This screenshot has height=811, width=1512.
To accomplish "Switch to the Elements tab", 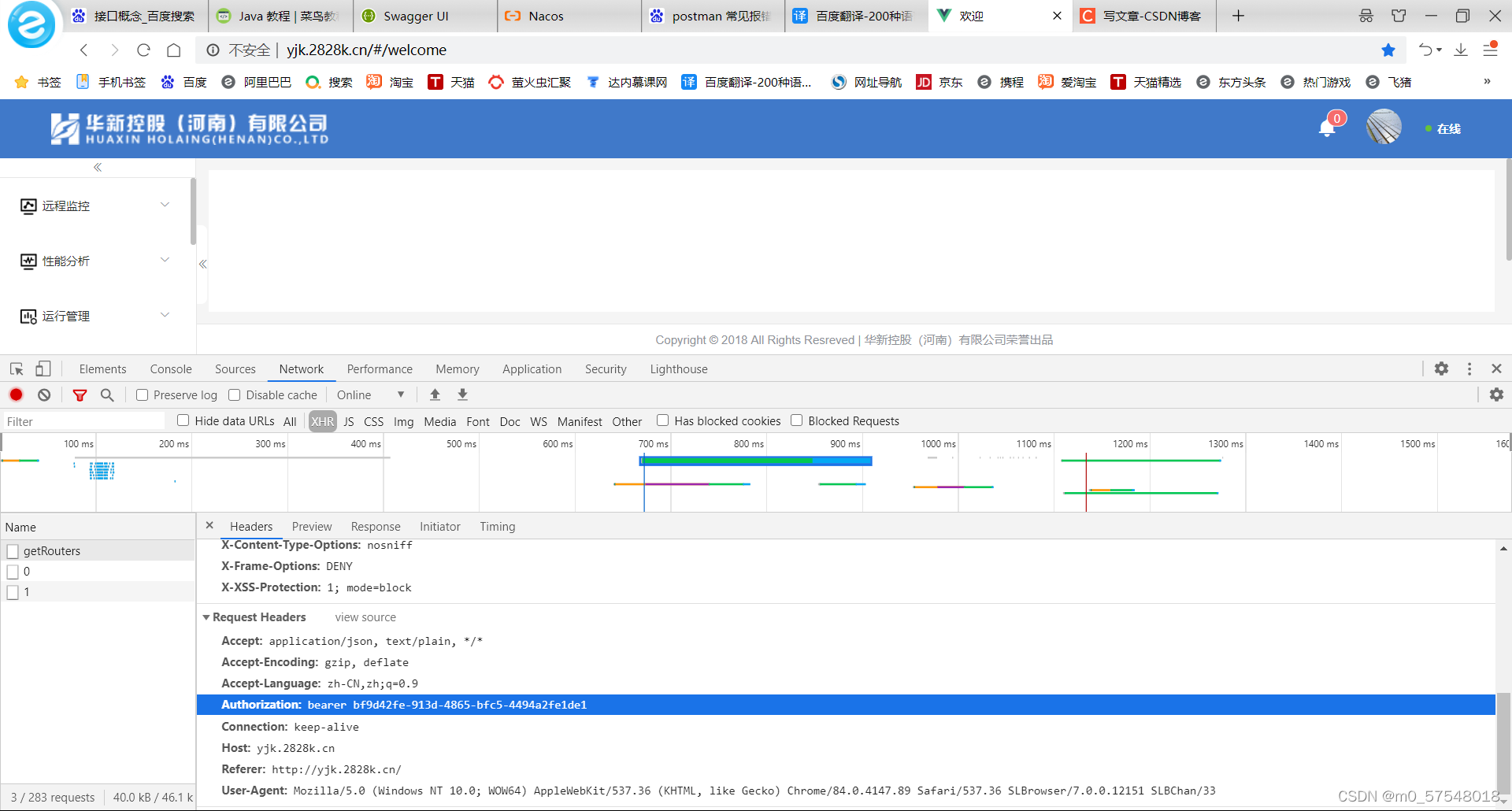I will [x=102, y=368].
